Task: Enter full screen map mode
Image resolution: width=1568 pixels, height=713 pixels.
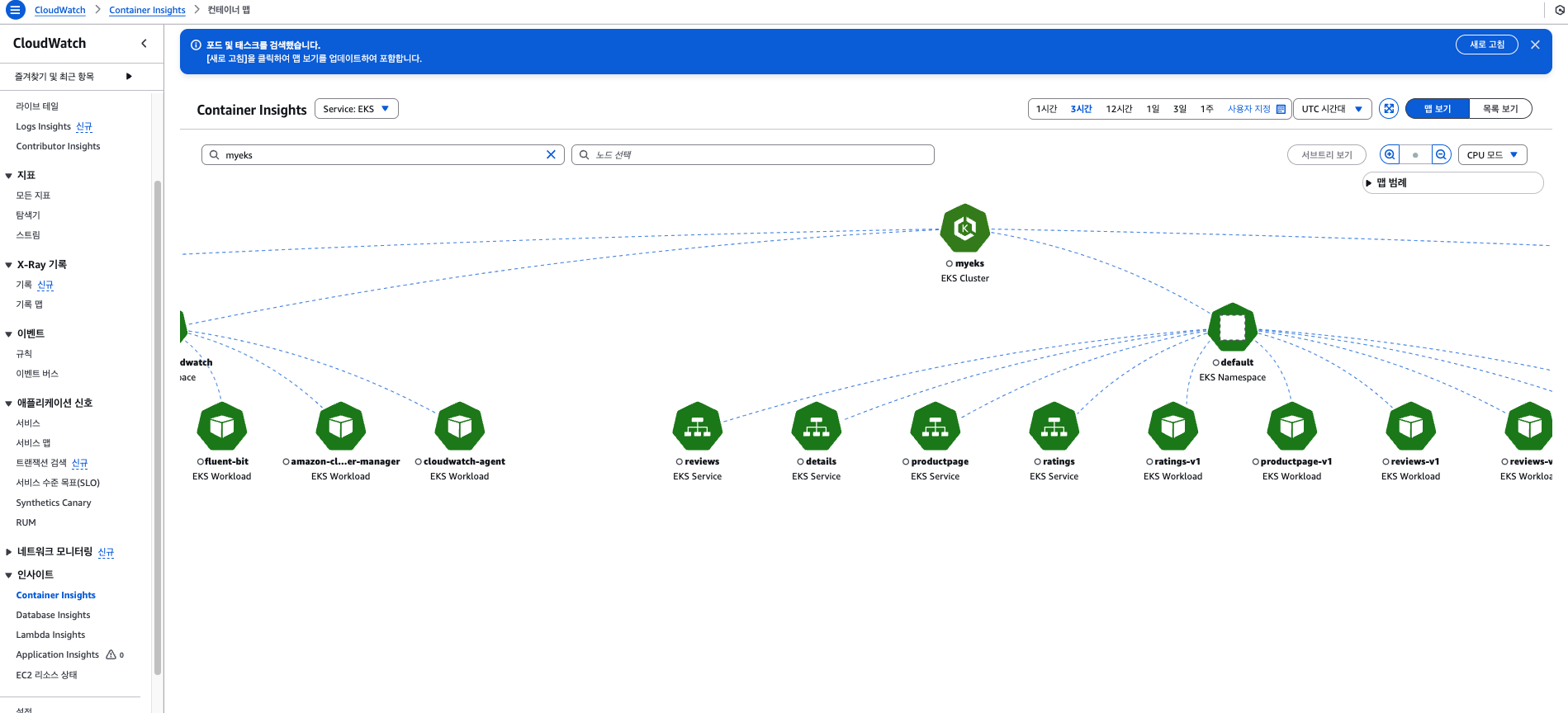Action: click(x=1389, y=109)
